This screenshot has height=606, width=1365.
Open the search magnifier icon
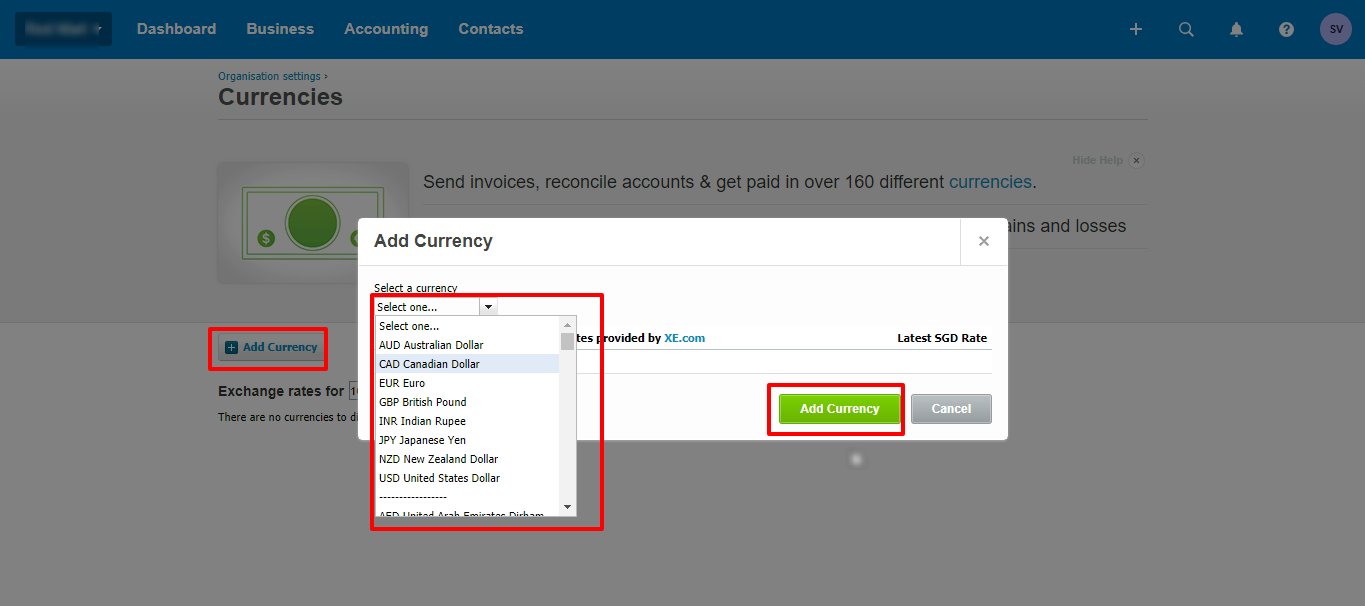point(1186,29)
